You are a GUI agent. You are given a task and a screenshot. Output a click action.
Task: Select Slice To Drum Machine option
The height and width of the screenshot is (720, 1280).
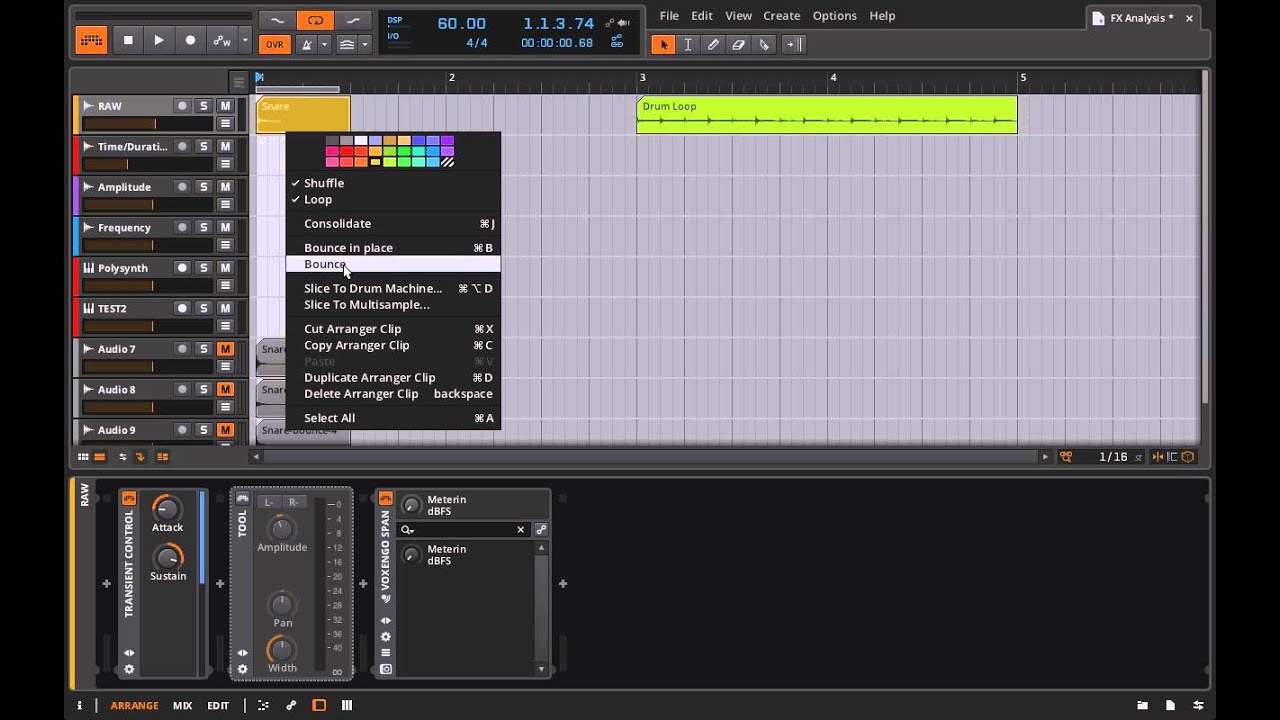click(x=393, y=288)
